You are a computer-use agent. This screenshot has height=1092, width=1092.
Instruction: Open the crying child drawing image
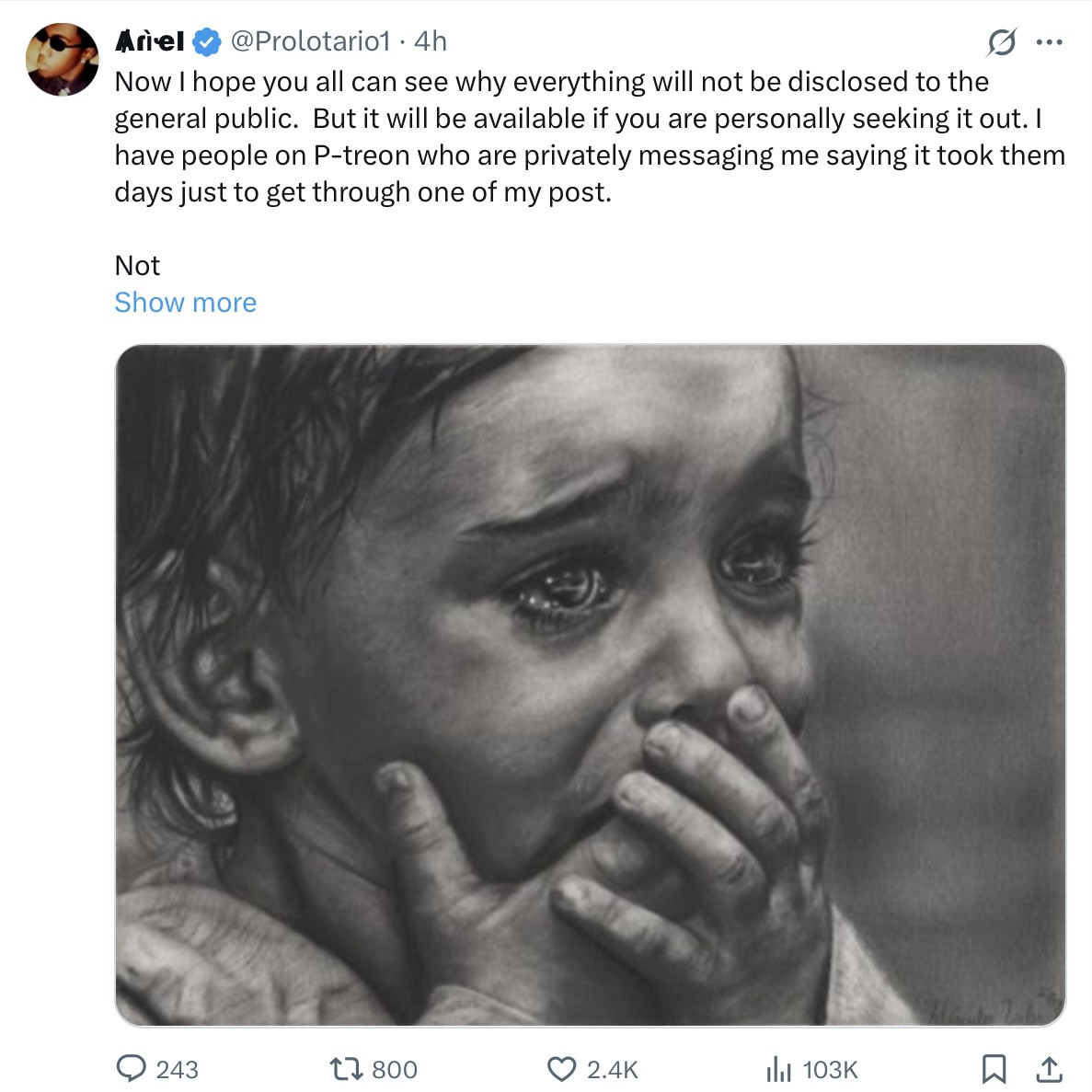(590, 684)
